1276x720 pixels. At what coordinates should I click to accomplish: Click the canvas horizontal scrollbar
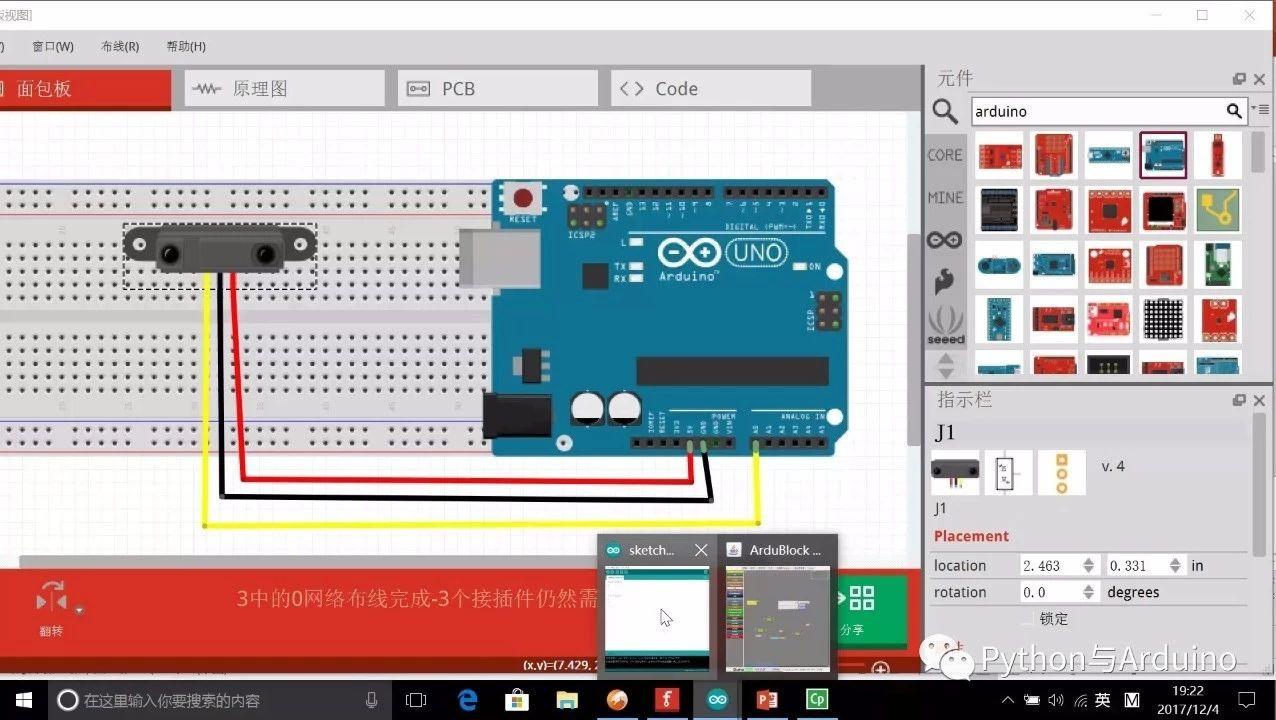310,561
